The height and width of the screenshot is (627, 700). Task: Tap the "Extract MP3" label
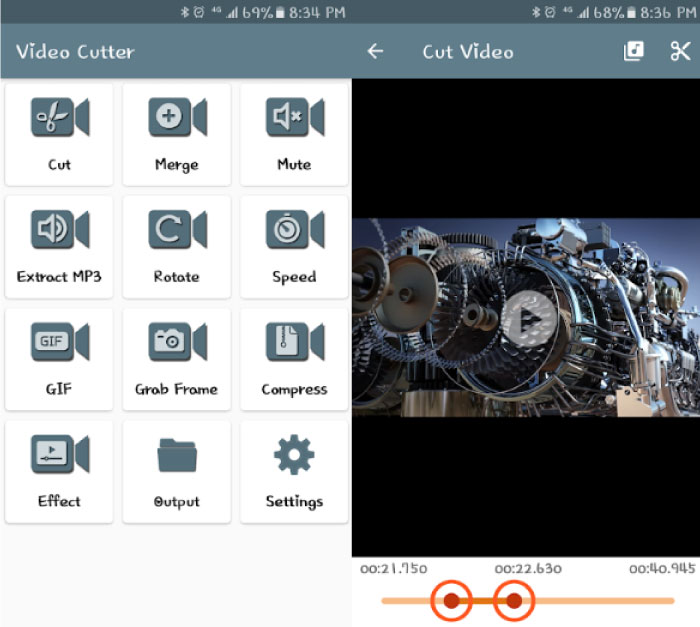[x=59, y=277]
